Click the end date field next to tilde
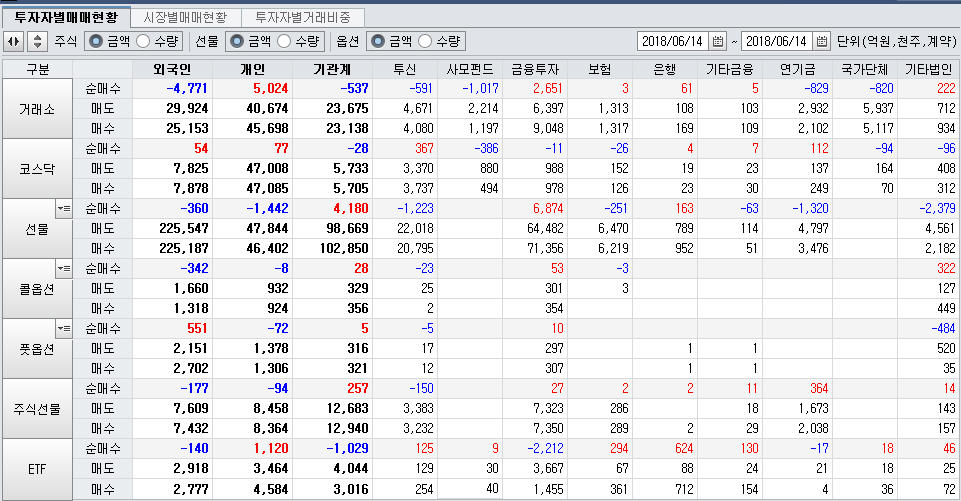Screen dimensions: 961x501 777,42
